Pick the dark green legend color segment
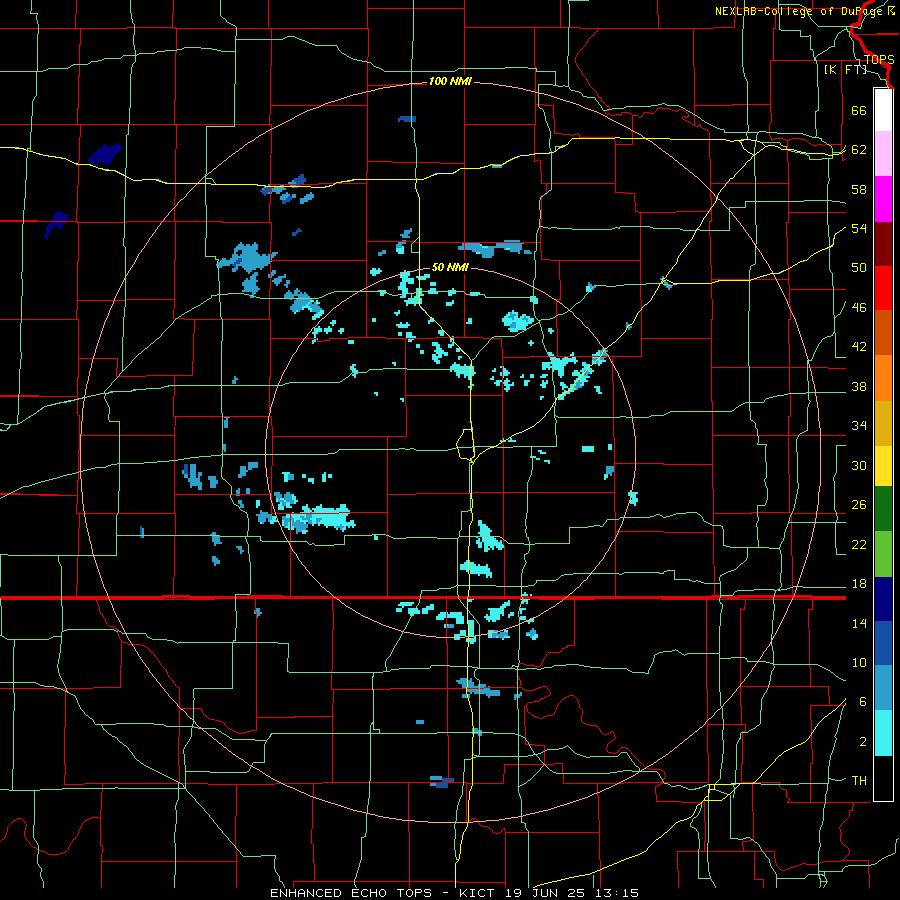 [x=883, y=509]
